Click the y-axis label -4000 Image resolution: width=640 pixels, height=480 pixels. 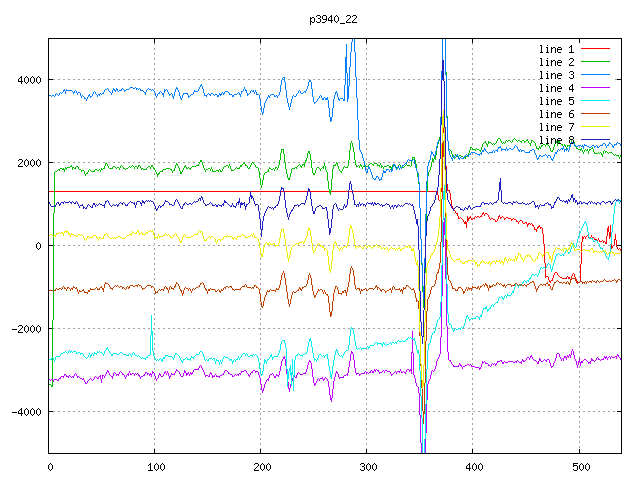click(x=27, y=412)
